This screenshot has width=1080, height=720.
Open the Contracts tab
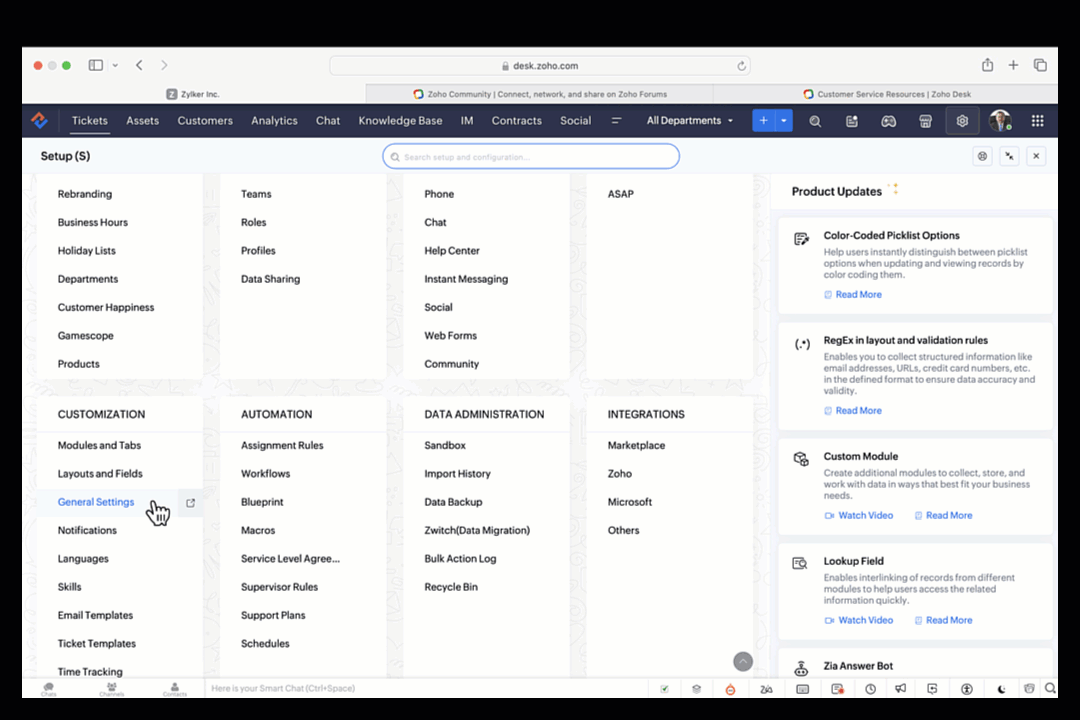pos(517,121)
